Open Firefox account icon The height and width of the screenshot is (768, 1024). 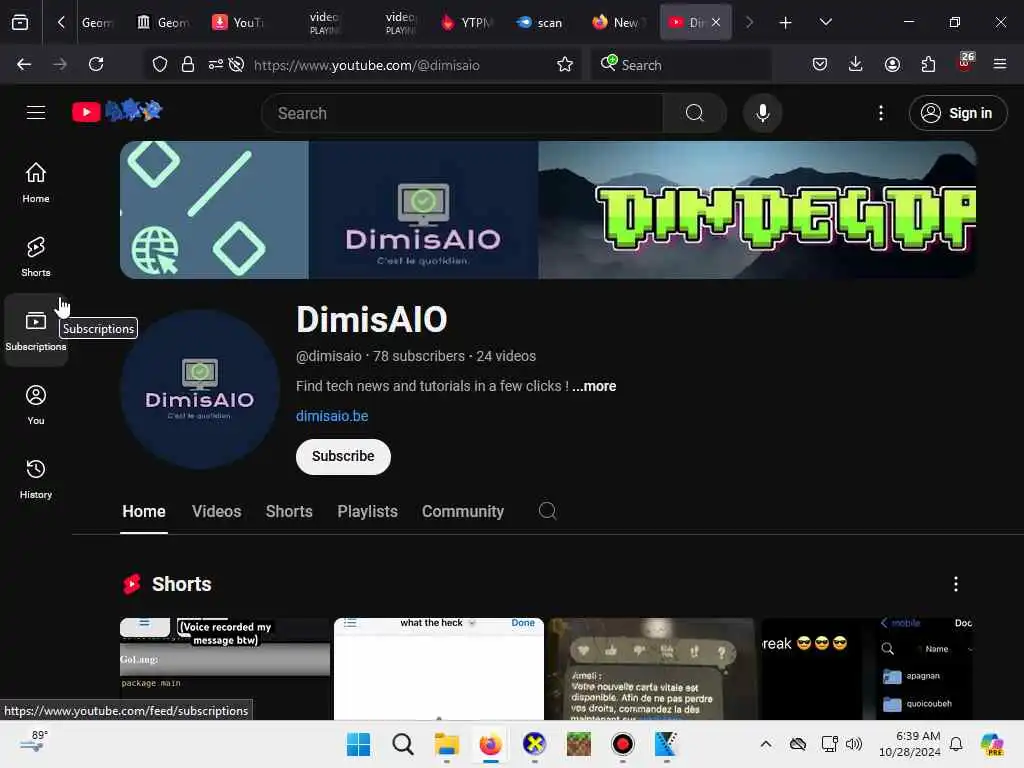(x=892, y=64)
